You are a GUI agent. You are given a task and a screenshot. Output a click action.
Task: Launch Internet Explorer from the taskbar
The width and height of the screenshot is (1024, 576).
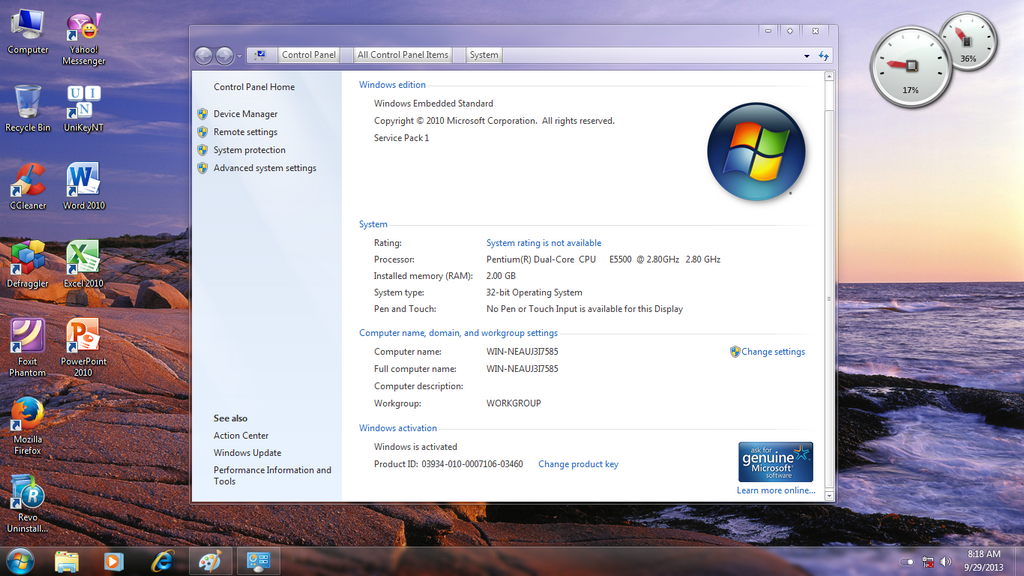pos(162,561)
